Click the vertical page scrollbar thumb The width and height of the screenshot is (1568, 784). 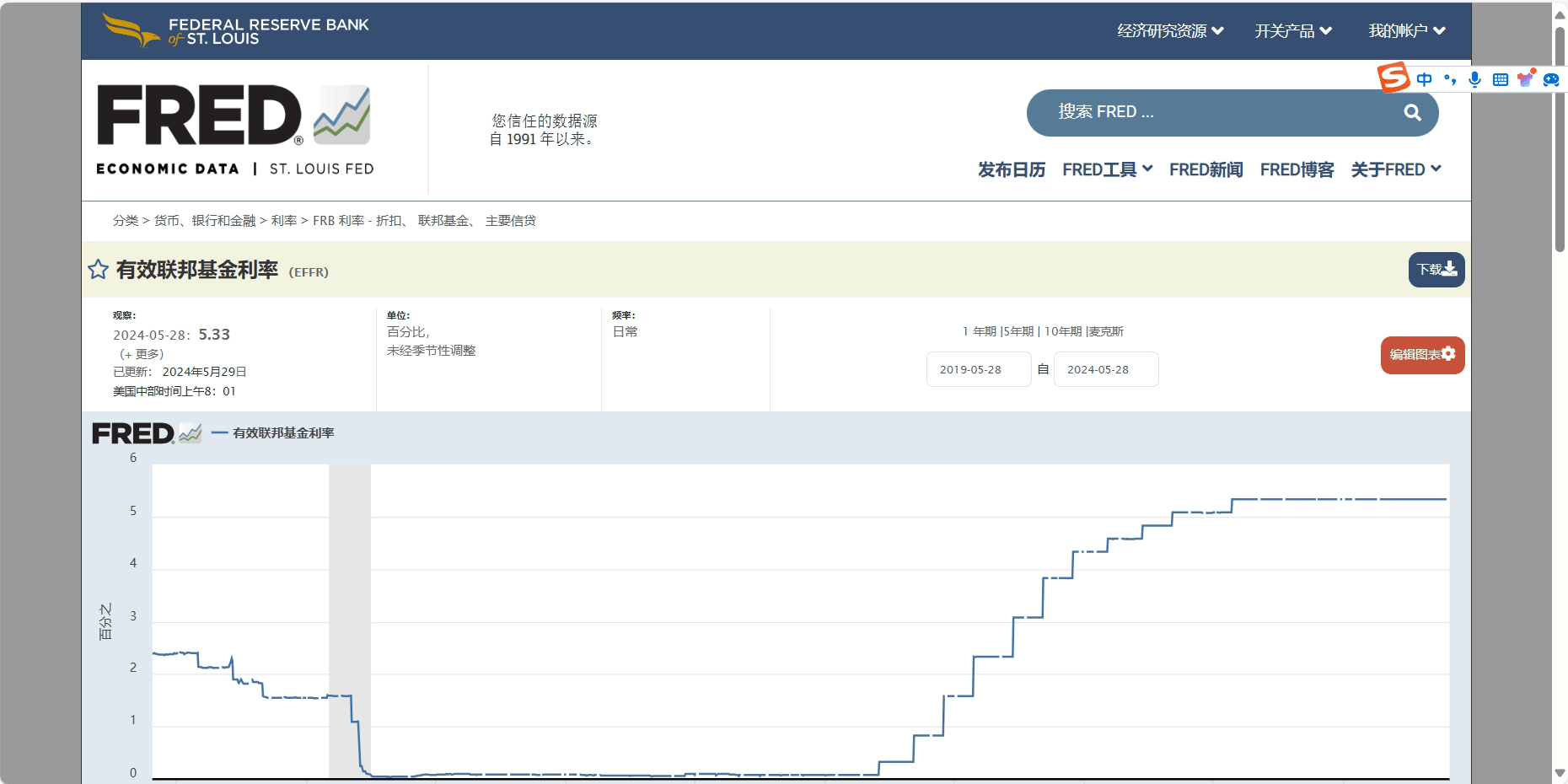pos(1560,139)
